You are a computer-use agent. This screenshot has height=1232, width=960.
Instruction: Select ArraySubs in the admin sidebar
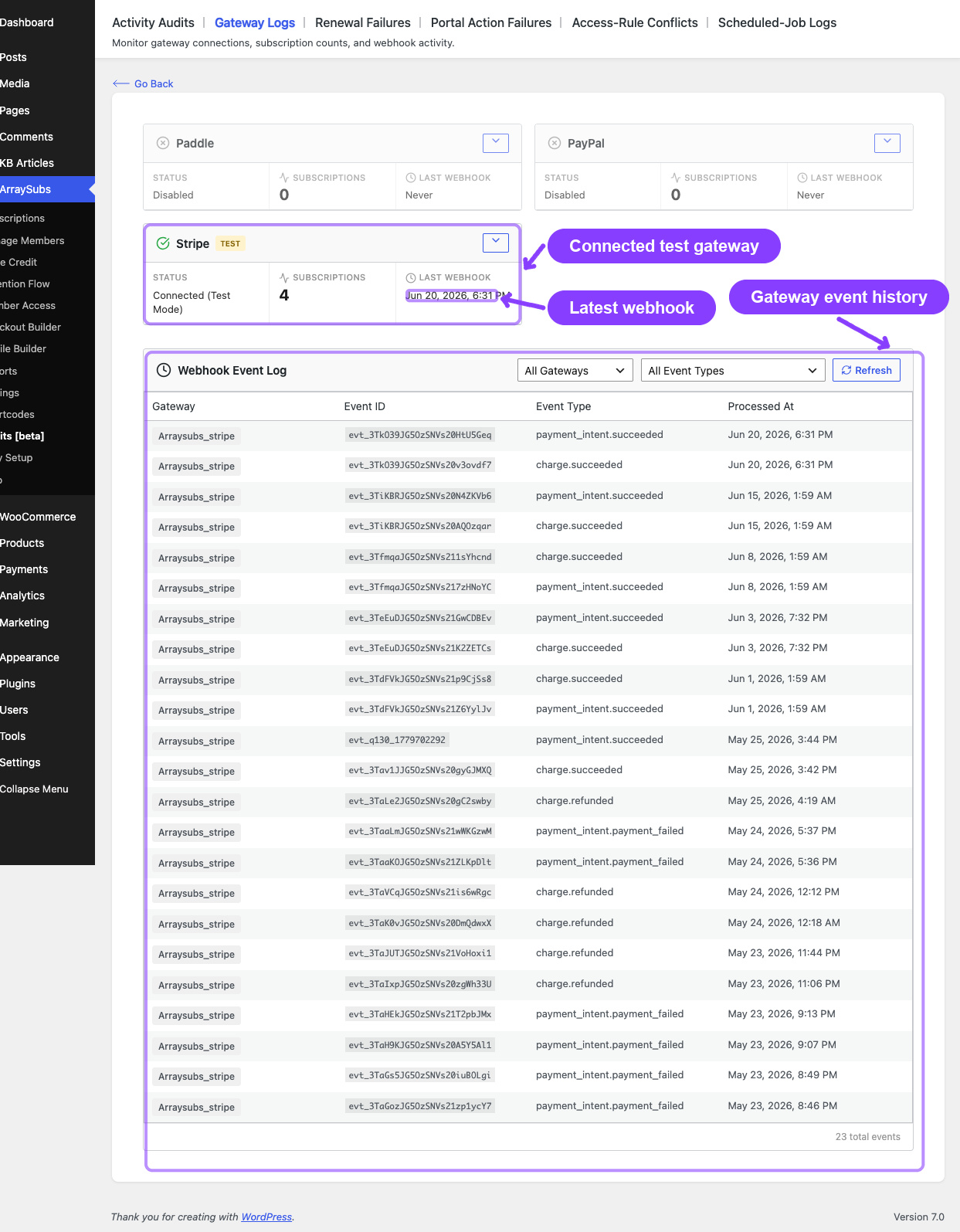(47, 189)
